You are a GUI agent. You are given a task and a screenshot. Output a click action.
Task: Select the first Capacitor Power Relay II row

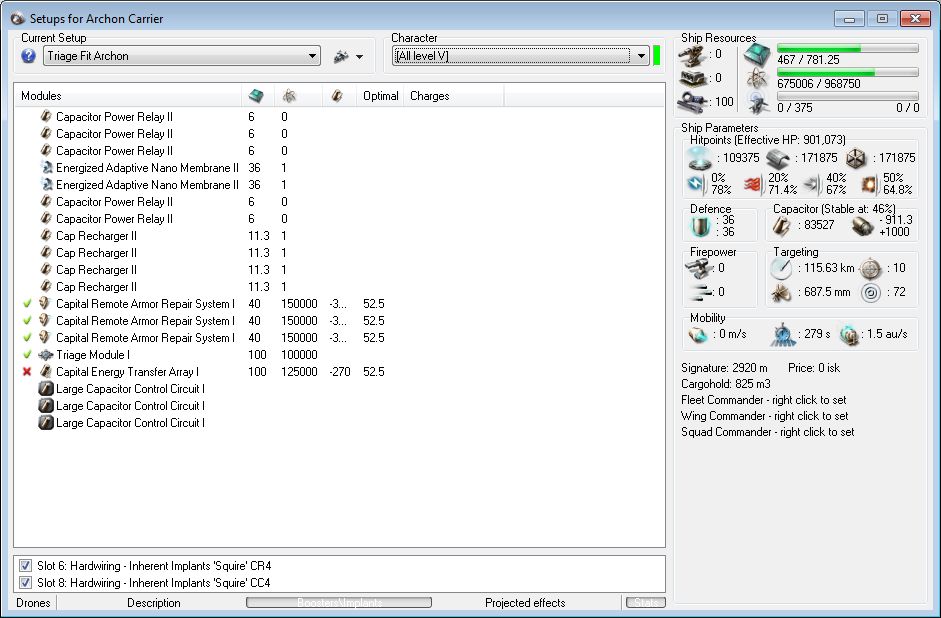(340, 116)
